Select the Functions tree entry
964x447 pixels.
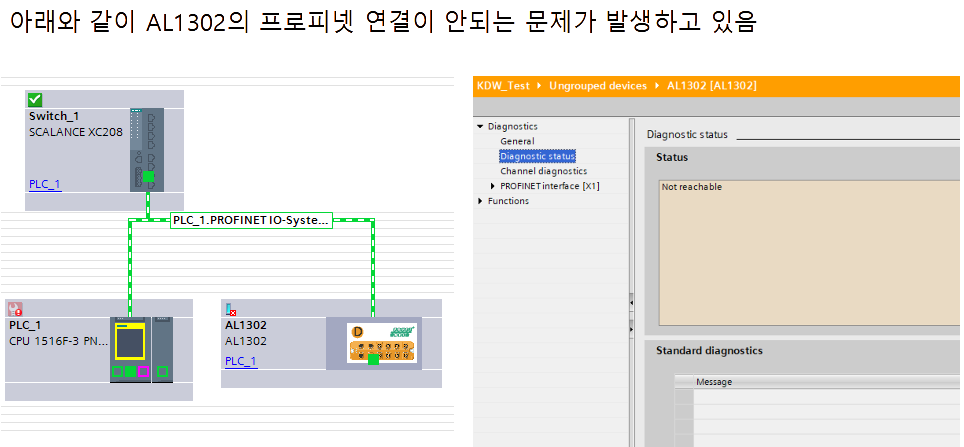pos(508,201)
